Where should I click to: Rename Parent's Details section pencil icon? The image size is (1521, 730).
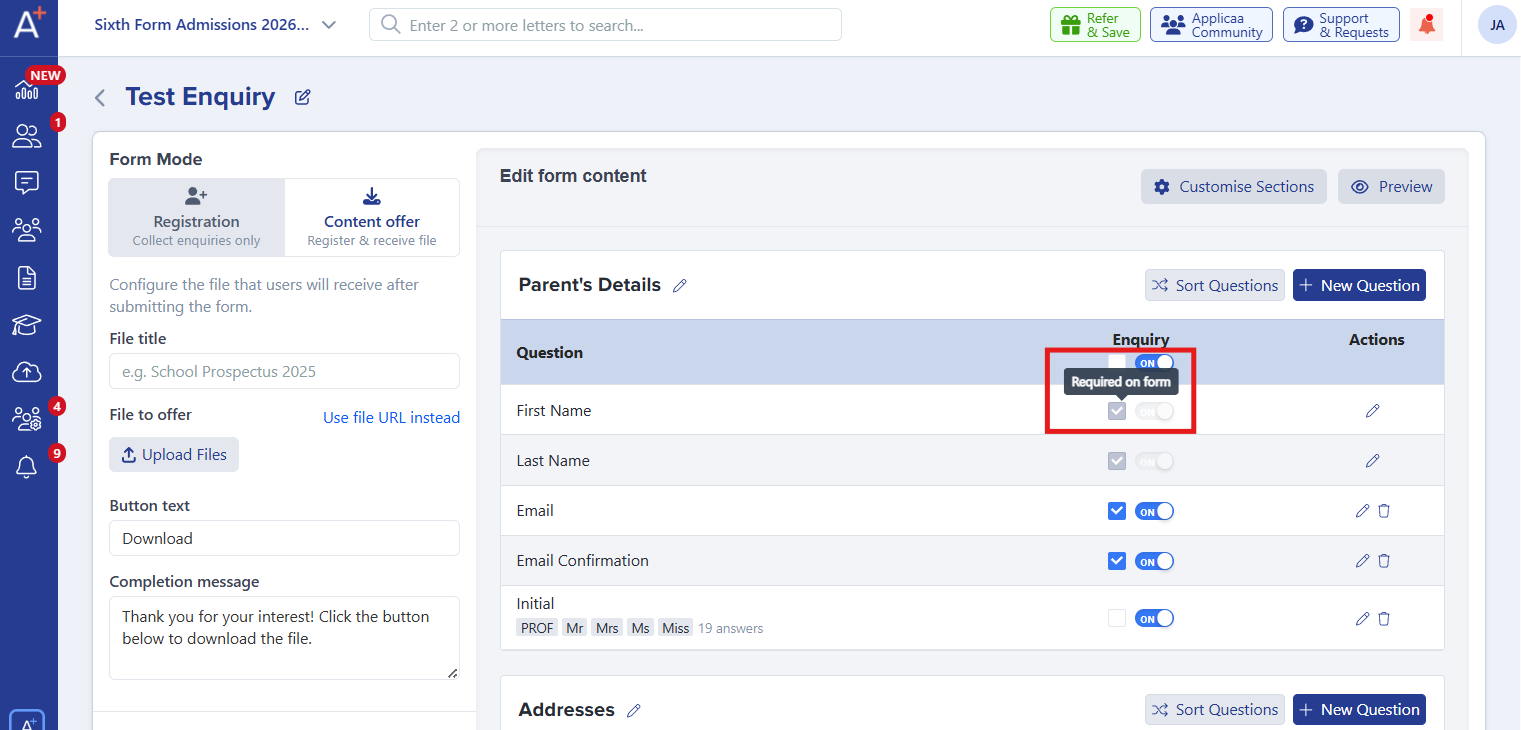tap(680, 286)
